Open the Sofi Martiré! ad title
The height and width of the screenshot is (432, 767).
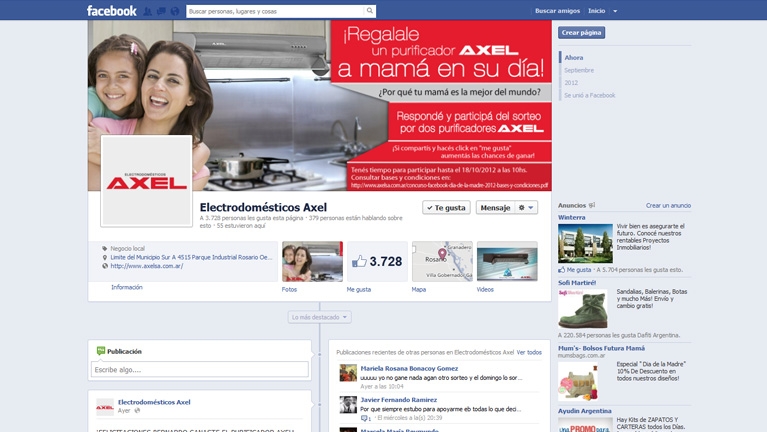[577, 283]
